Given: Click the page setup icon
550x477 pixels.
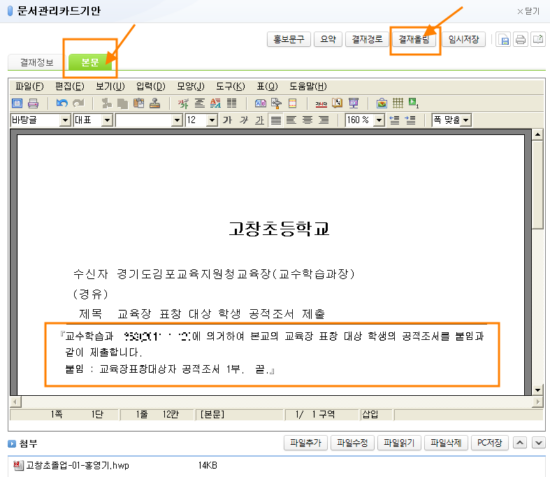Looking at the screenshot, I should (x=292, y=103).
